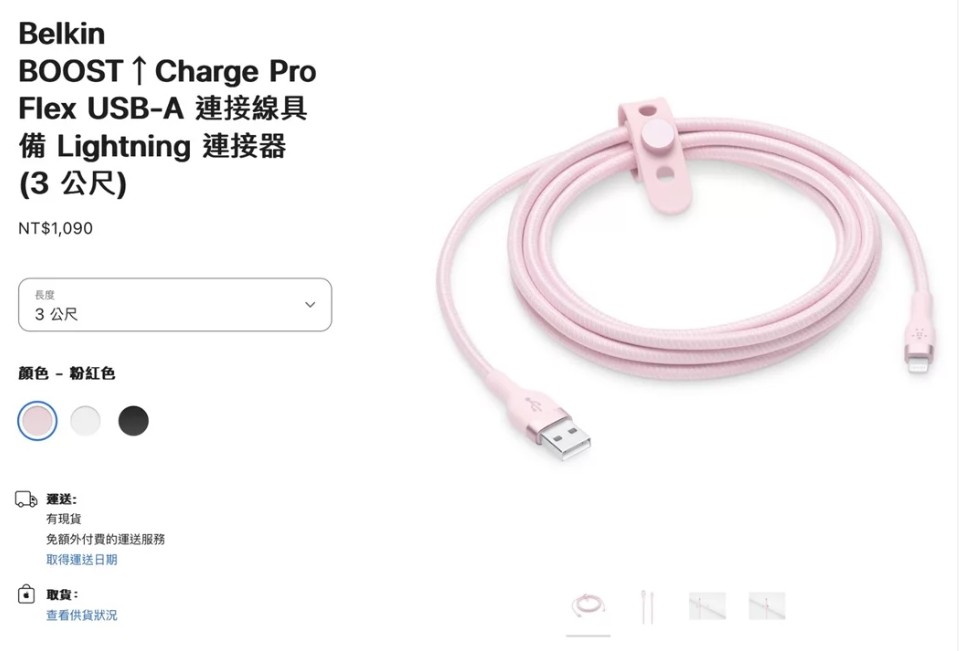
Task: Click the 3 公尺 selected length value
Action: tap(56, 314)
